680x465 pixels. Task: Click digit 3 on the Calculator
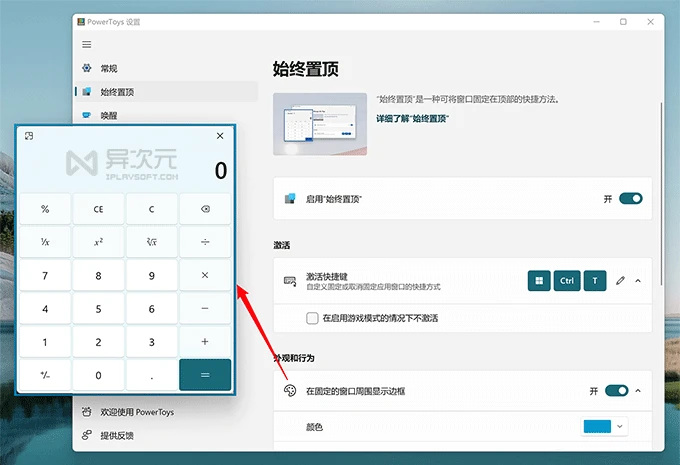[x=151, y=342]
